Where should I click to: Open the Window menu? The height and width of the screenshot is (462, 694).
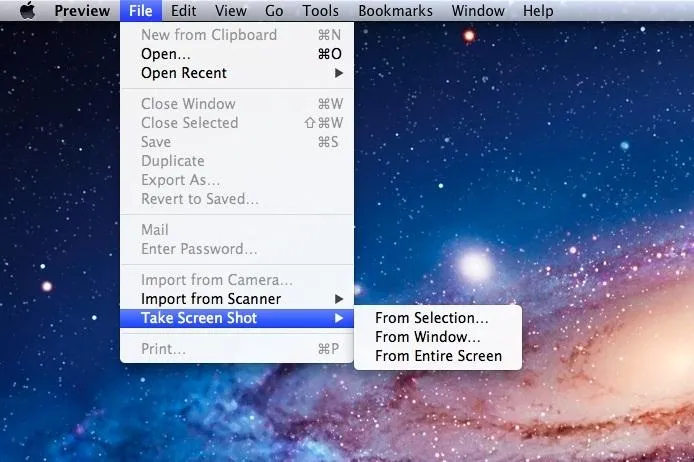click(478, 10)
